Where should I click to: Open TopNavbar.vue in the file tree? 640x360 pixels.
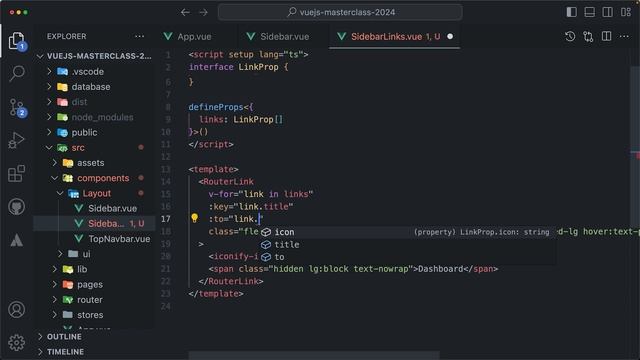pyautogui.click(x=95, y=239)
